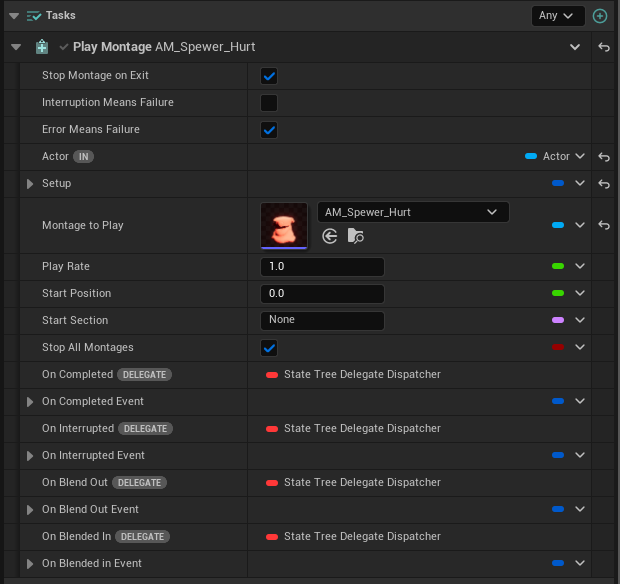Collapse the Tasks section
620x584 pixels.
[x=14, y=16]
